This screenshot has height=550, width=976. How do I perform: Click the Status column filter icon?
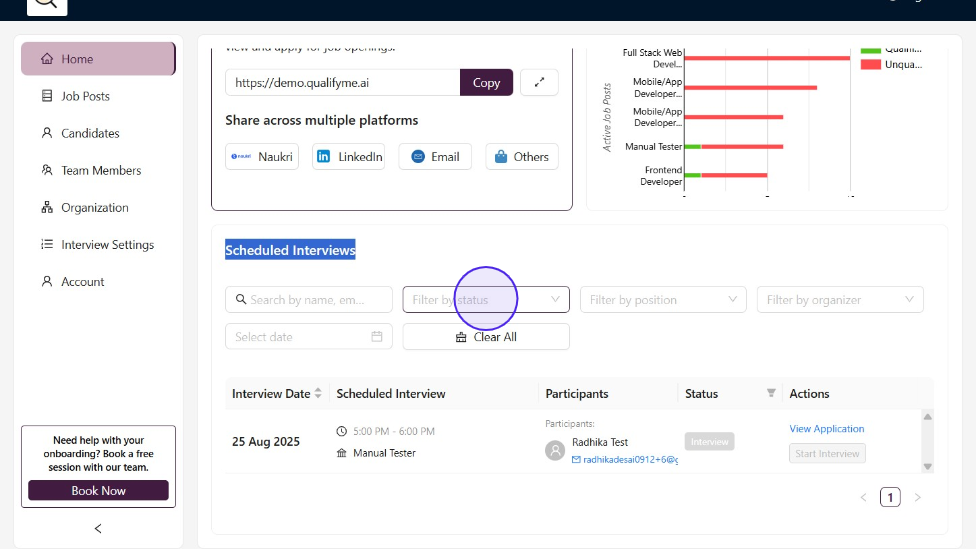(771, 394)
